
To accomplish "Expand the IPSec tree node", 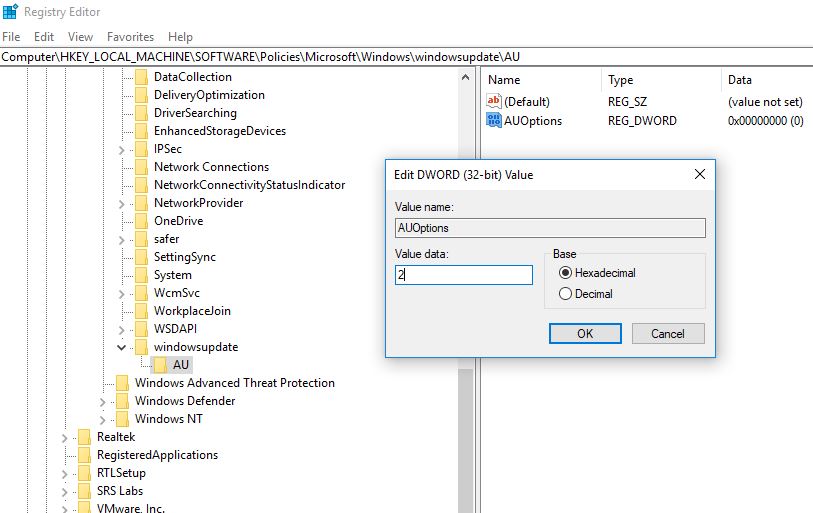I will pos(121,149).
